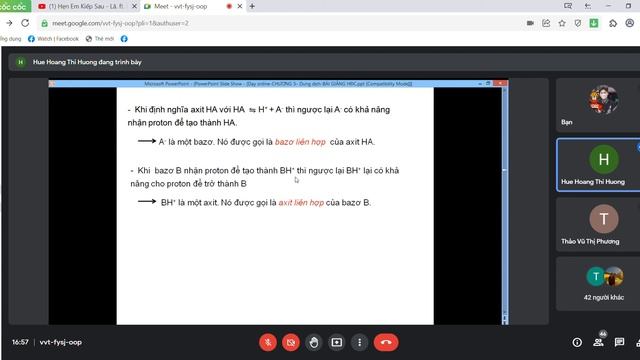
Task: Click the back-arrow icon beside tab search
Action: 588,6
